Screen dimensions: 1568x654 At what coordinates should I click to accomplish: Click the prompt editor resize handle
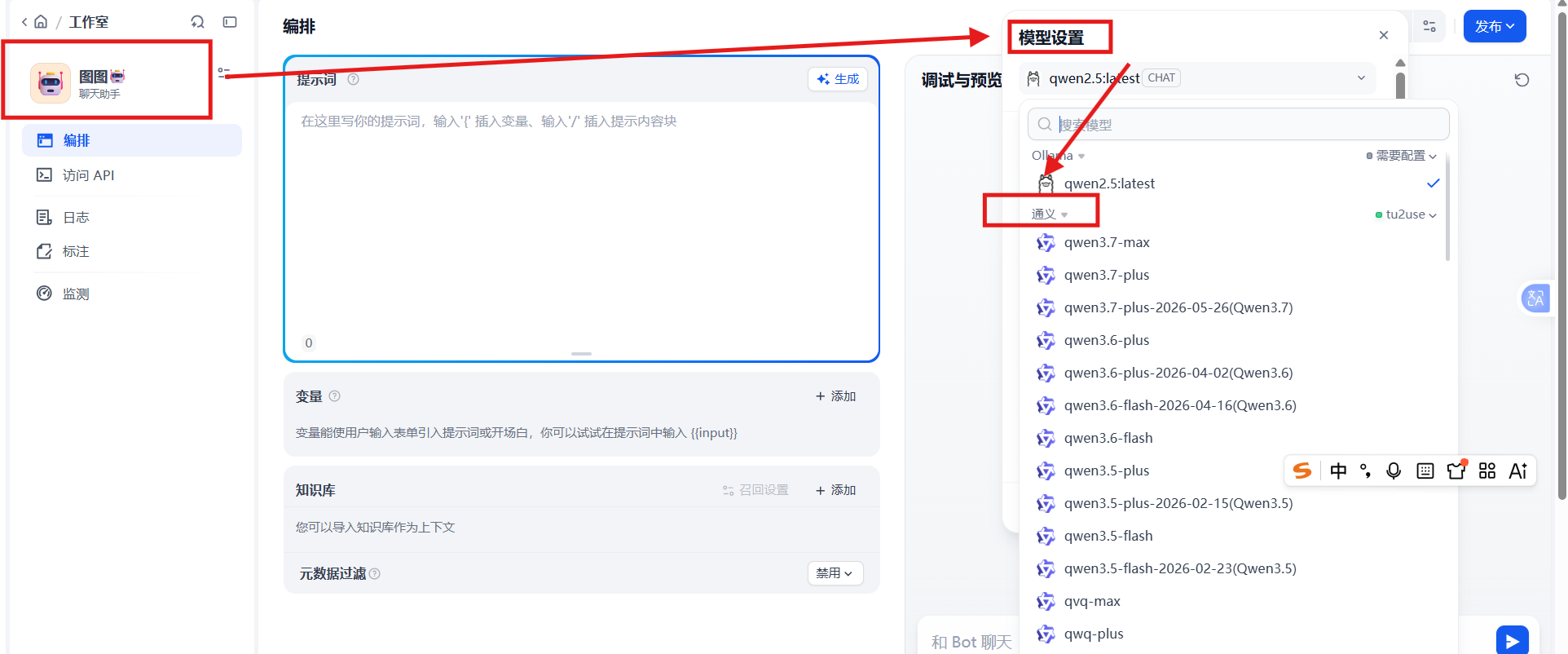581,354
